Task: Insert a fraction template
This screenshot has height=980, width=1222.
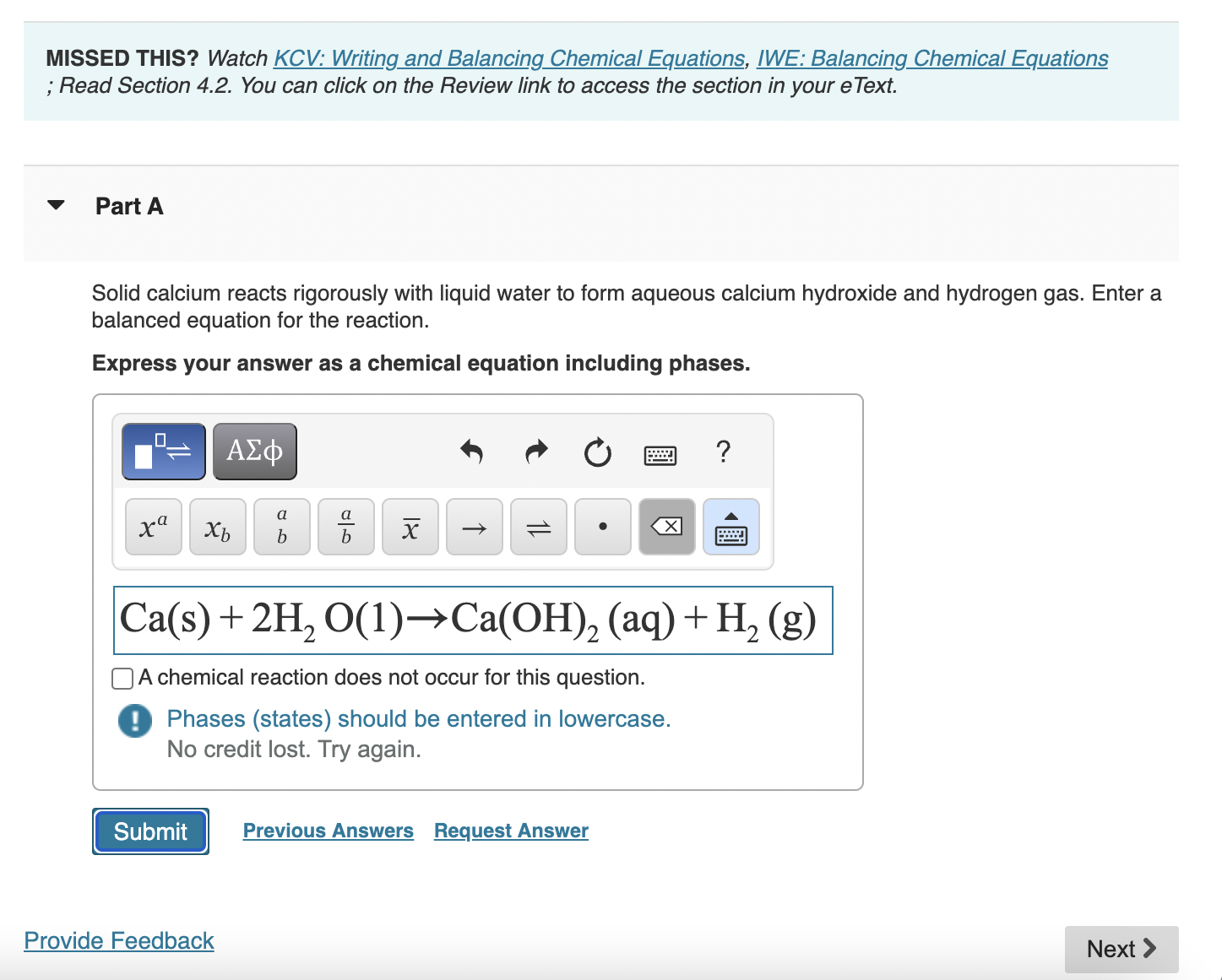Action: 345,527
